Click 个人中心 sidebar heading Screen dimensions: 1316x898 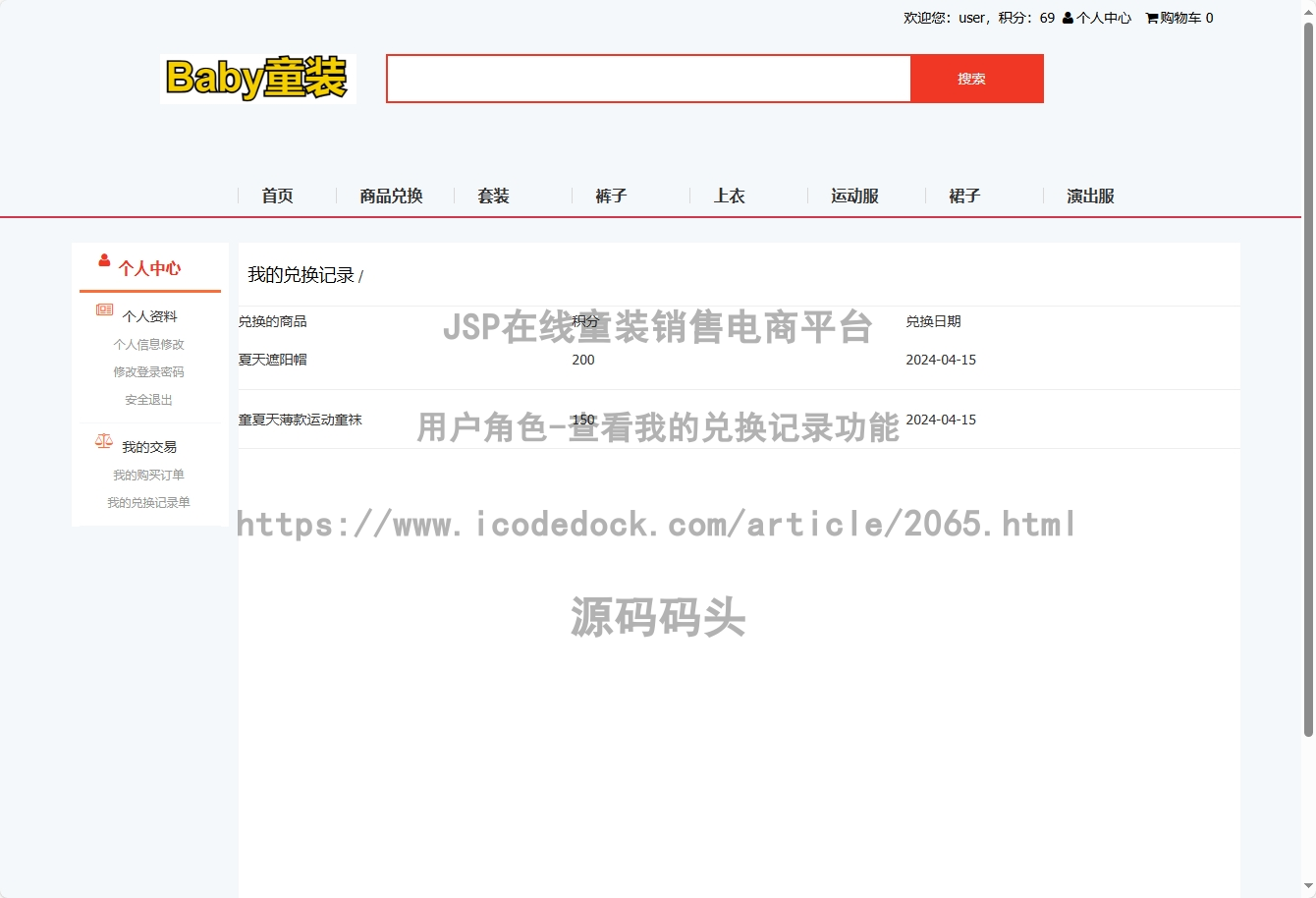tap(149, 268)
